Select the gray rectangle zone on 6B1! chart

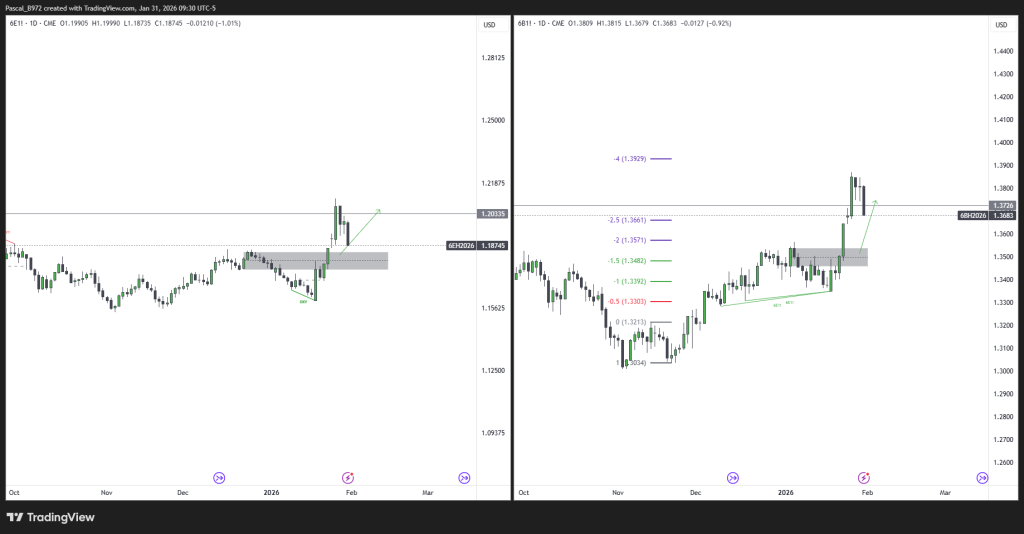(829, 257)
